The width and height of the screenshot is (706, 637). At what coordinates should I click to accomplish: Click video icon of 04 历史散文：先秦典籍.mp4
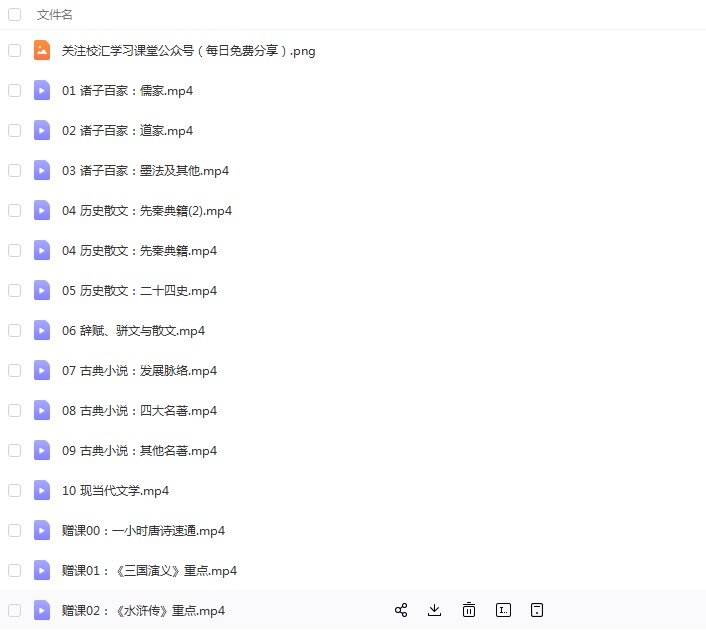click(x=42, y=250)
